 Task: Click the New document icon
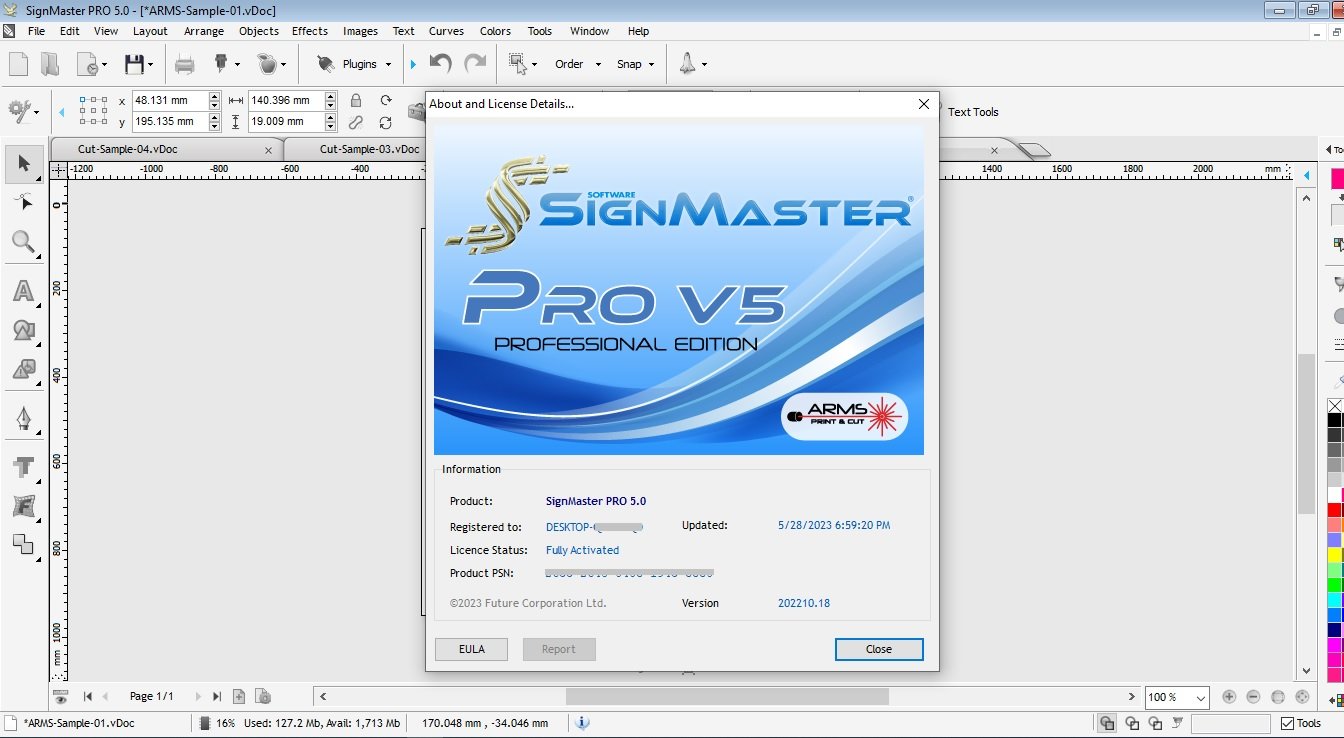[18, 64]
